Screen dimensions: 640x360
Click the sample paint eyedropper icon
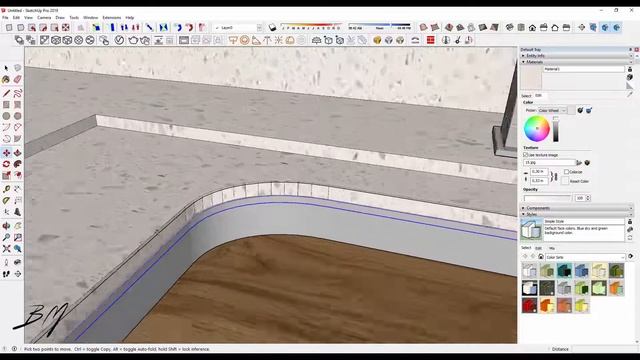click(629, 94)
